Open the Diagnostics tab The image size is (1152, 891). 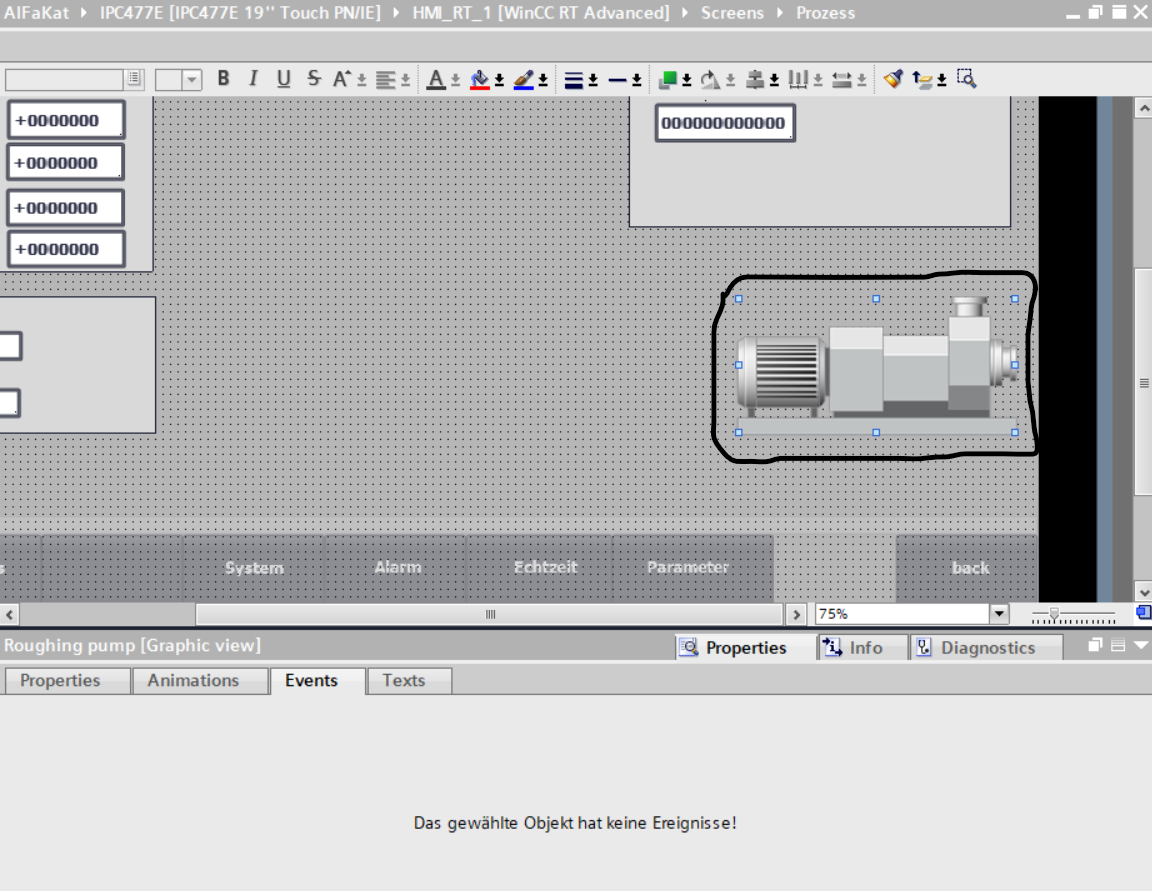click(x=986, y=648)
